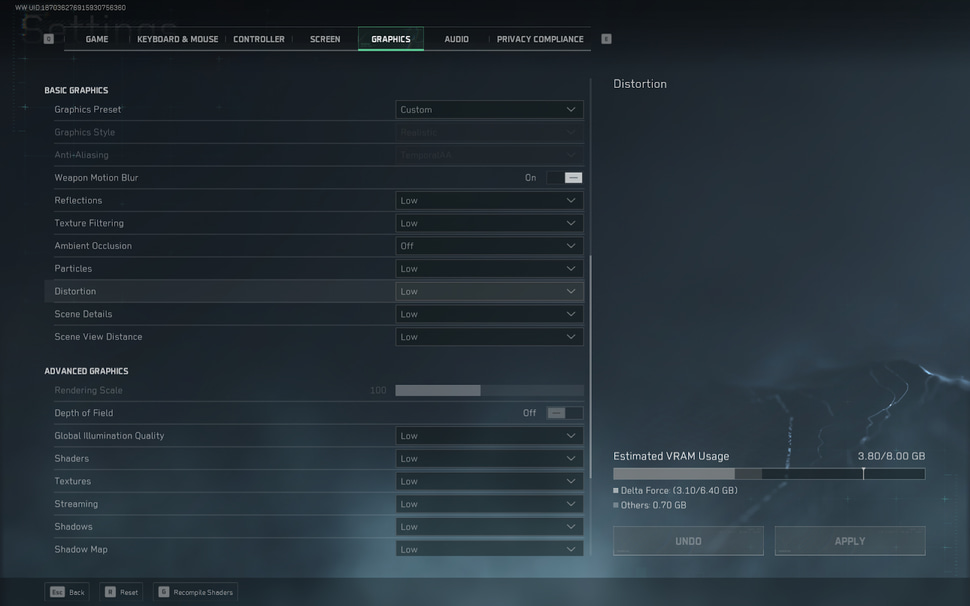Click the Undo button

(x=688, y=541)
